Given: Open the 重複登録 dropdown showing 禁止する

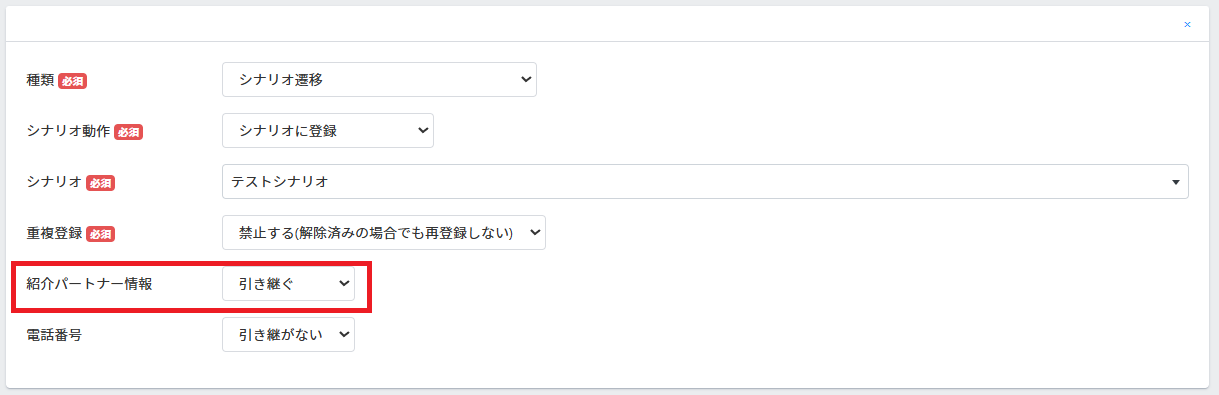Looking at the screenshot, I should 384,233.
